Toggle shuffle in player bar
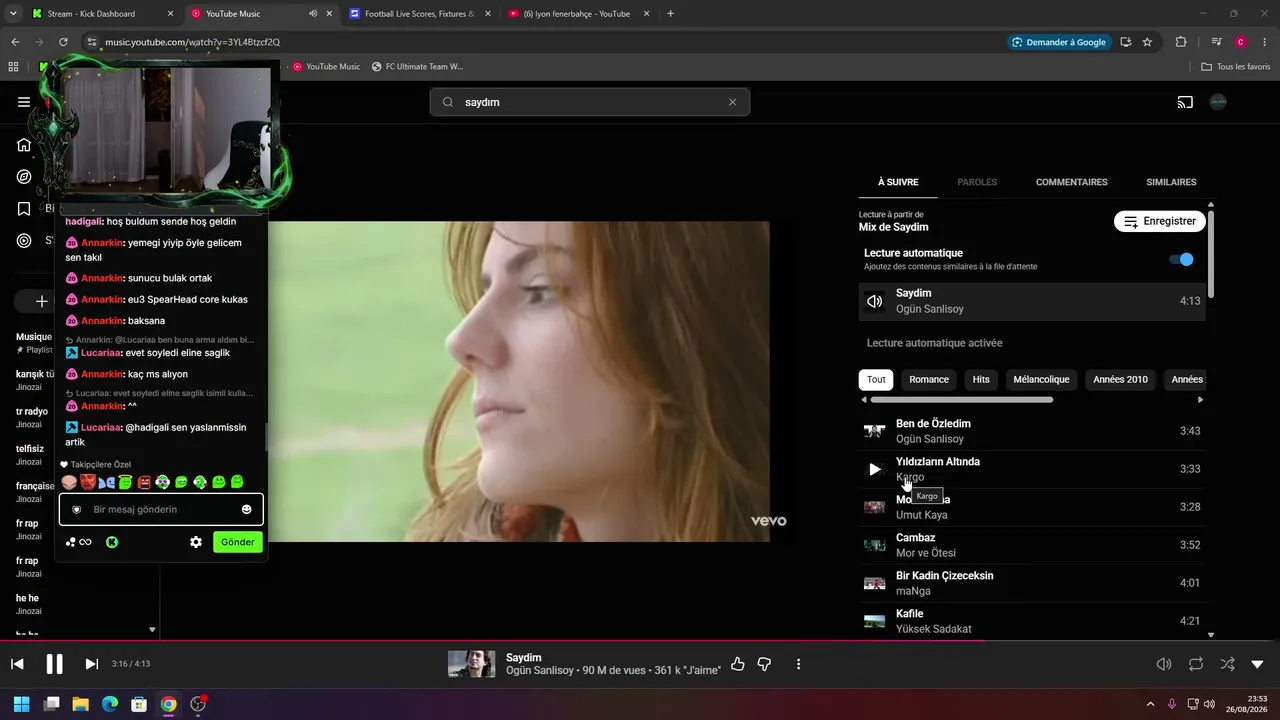Image resolution: width=1280 pixels, height=720 pixels. click(1227, 664)
